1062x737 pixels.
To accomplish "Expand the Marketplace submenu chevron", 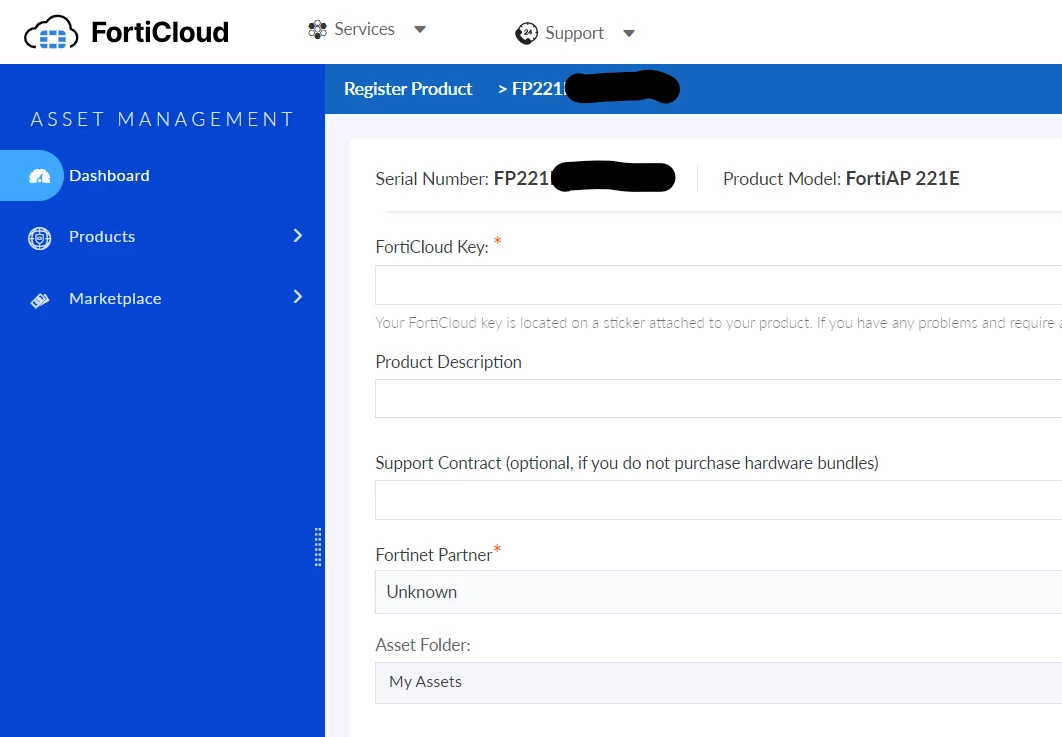I will pos(298,297).
